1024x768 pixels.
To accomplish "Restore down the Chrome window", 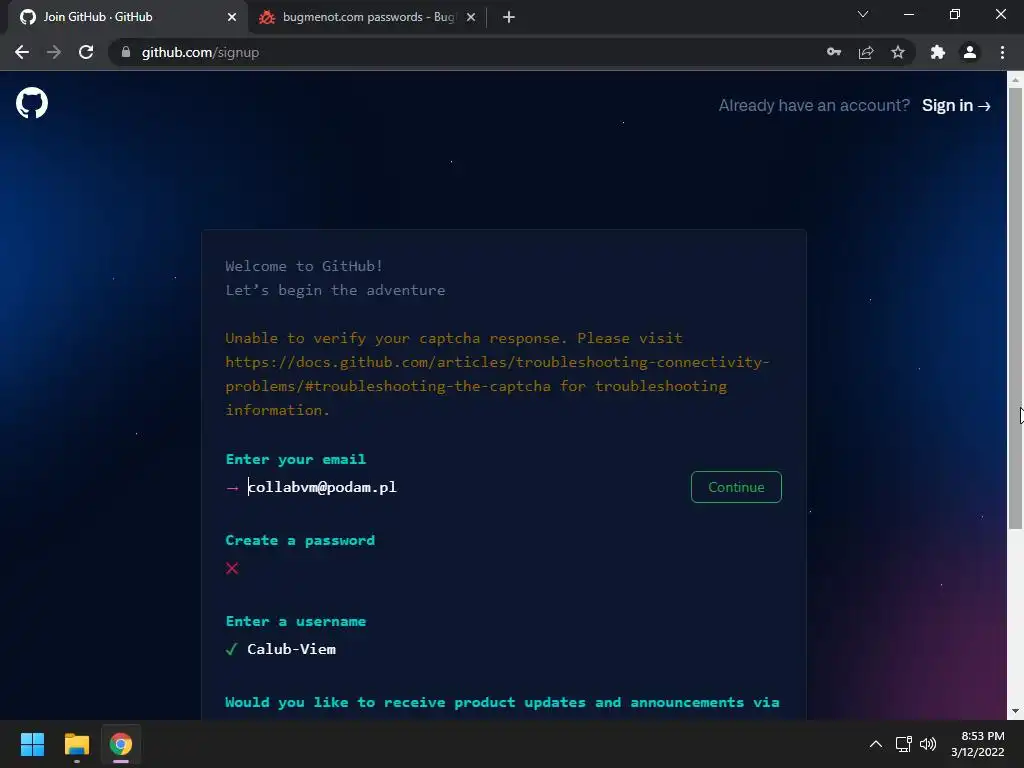I will [x=955, y=14].
